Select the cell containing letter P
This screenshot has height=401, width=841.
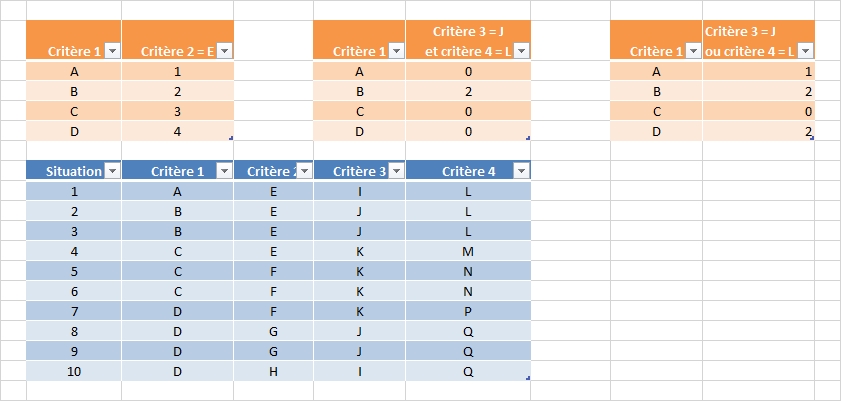point(468,311)
